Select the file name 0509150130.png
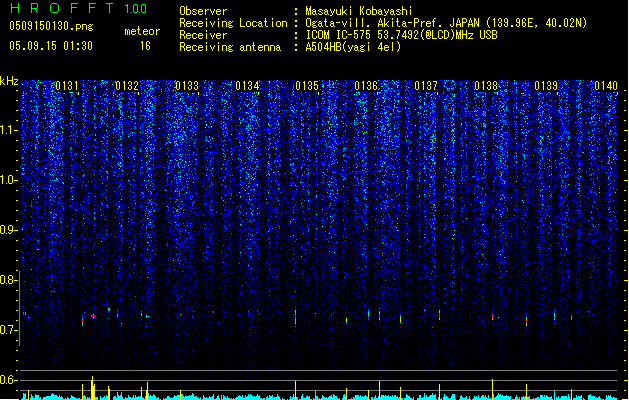This screenshot has height=400, width=629. 51,26
